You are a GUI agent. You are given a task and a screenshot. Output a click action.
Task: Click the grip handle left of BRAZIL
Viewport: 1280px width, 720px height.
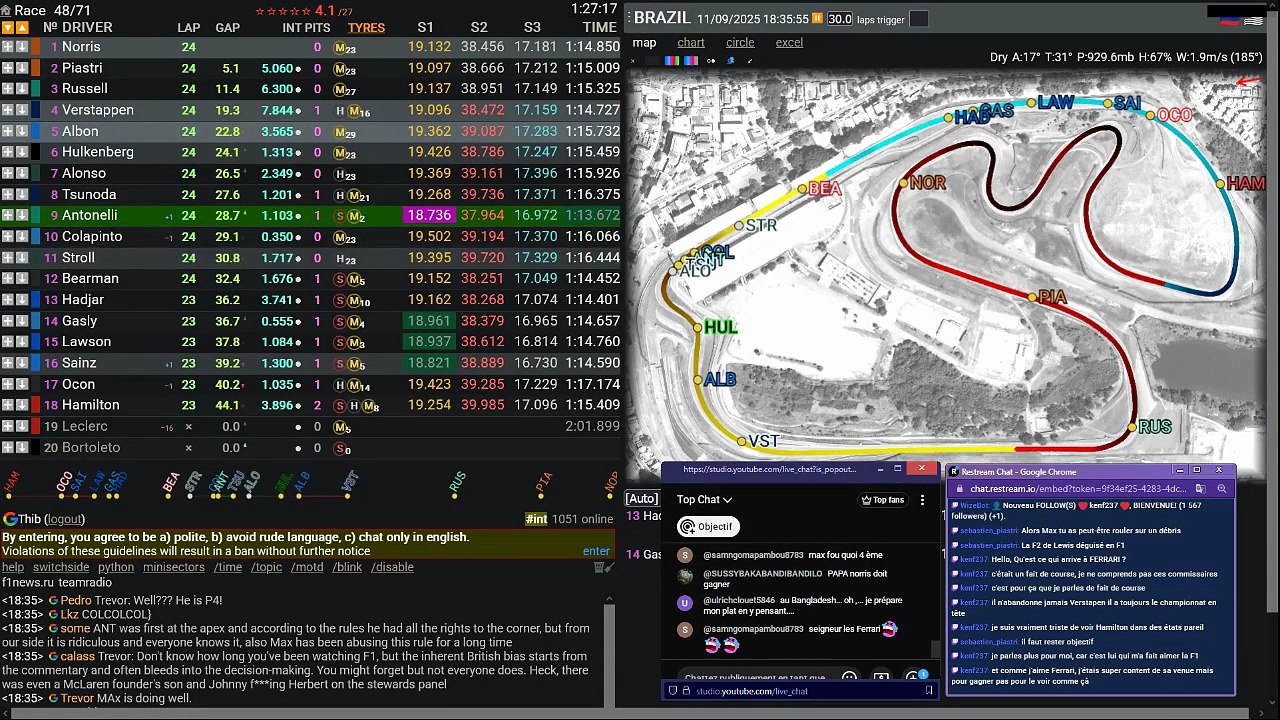[x=628, y=18]
